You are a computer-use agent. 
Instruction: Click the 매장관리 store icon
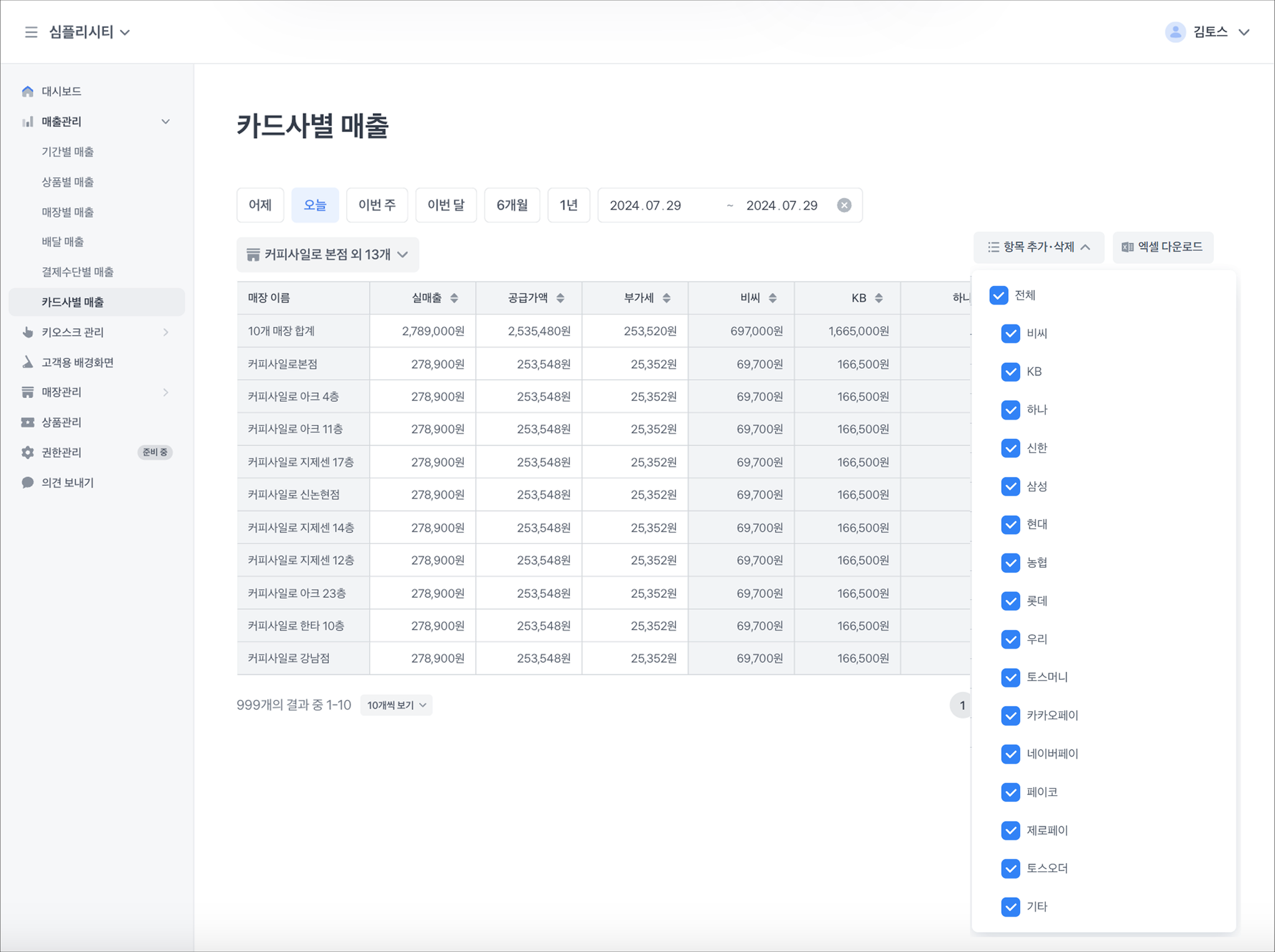coord(27,392)
